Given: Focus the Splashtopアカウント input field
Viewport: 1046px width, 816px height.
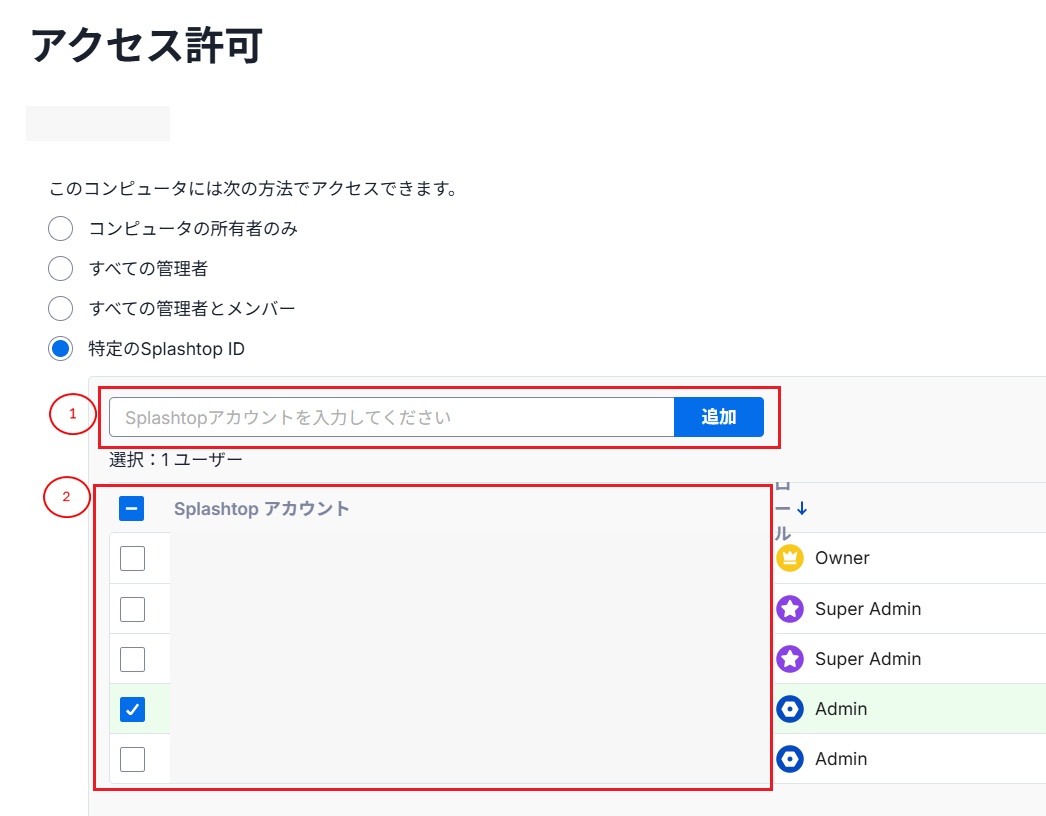Looking at the screenshot, I should click(392, 418).
